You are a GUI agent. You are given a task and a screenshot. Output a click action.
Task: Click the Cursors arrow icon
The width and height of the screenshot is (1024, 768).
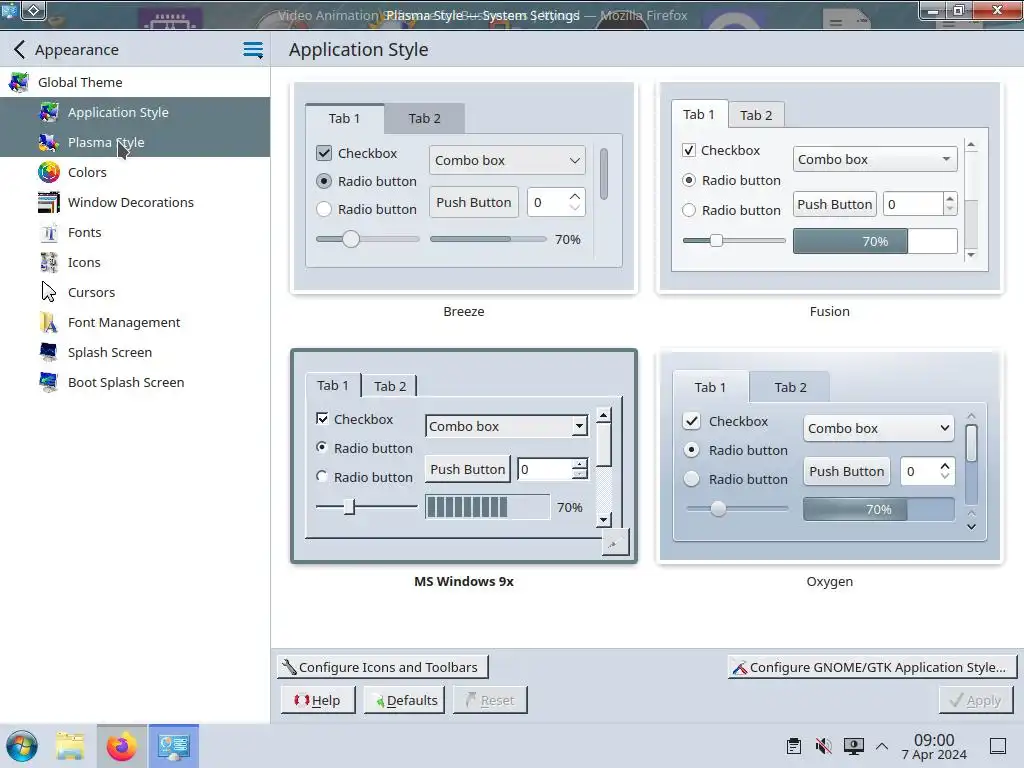pyautogui.click(x=48, y=292)
